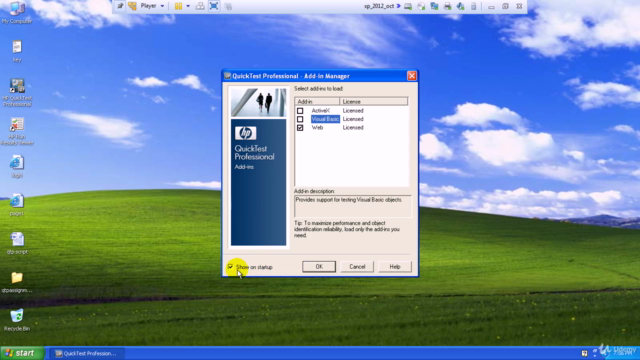Open My Computer desktop icon
The image size is (640, 360).
pos(17,13)
